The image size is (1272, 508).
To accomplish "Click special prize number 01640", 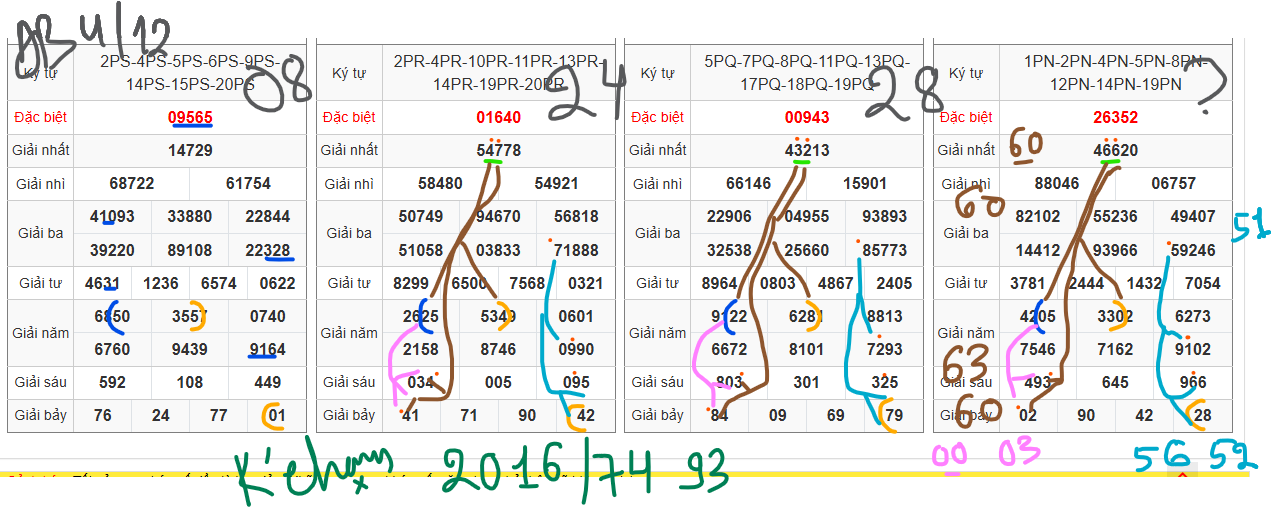I will click(x=498, y=117).
